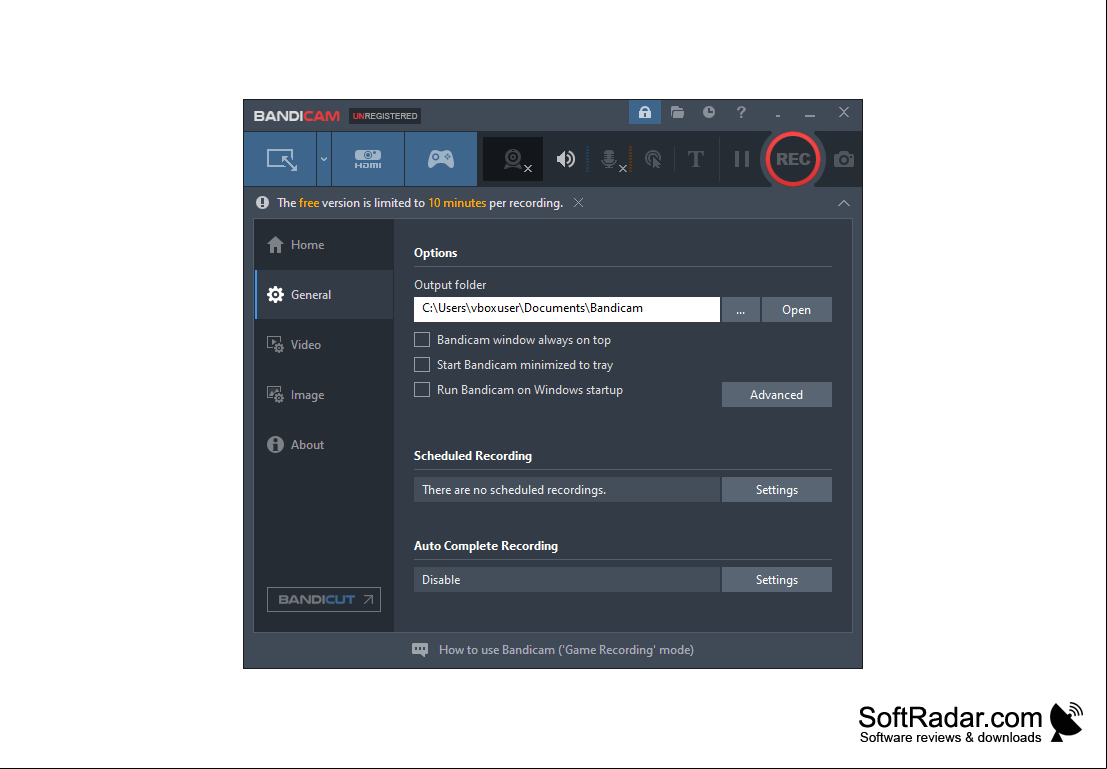1107x769 pixels.
Task: Switch to HDMI device recording mode
Action: [368, 159]
